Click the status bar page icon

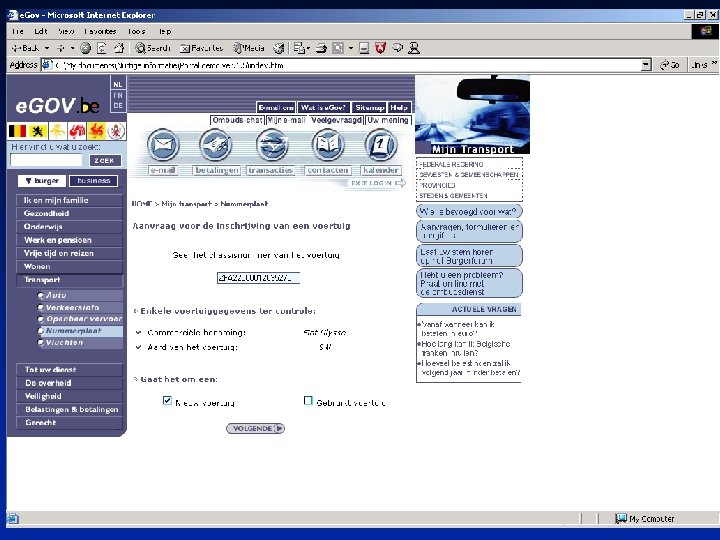click(13, 519)
